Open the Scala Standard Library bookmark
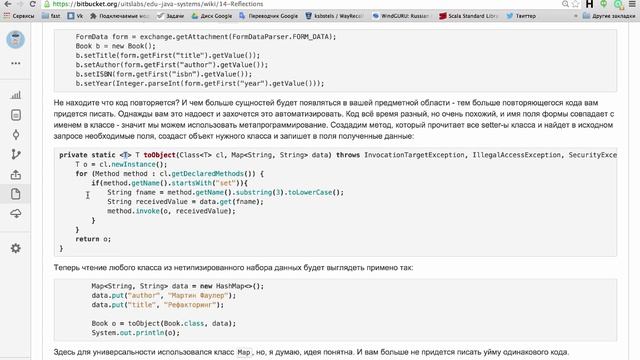The height and width of the screenshot is (360, 640). (468, 16)
